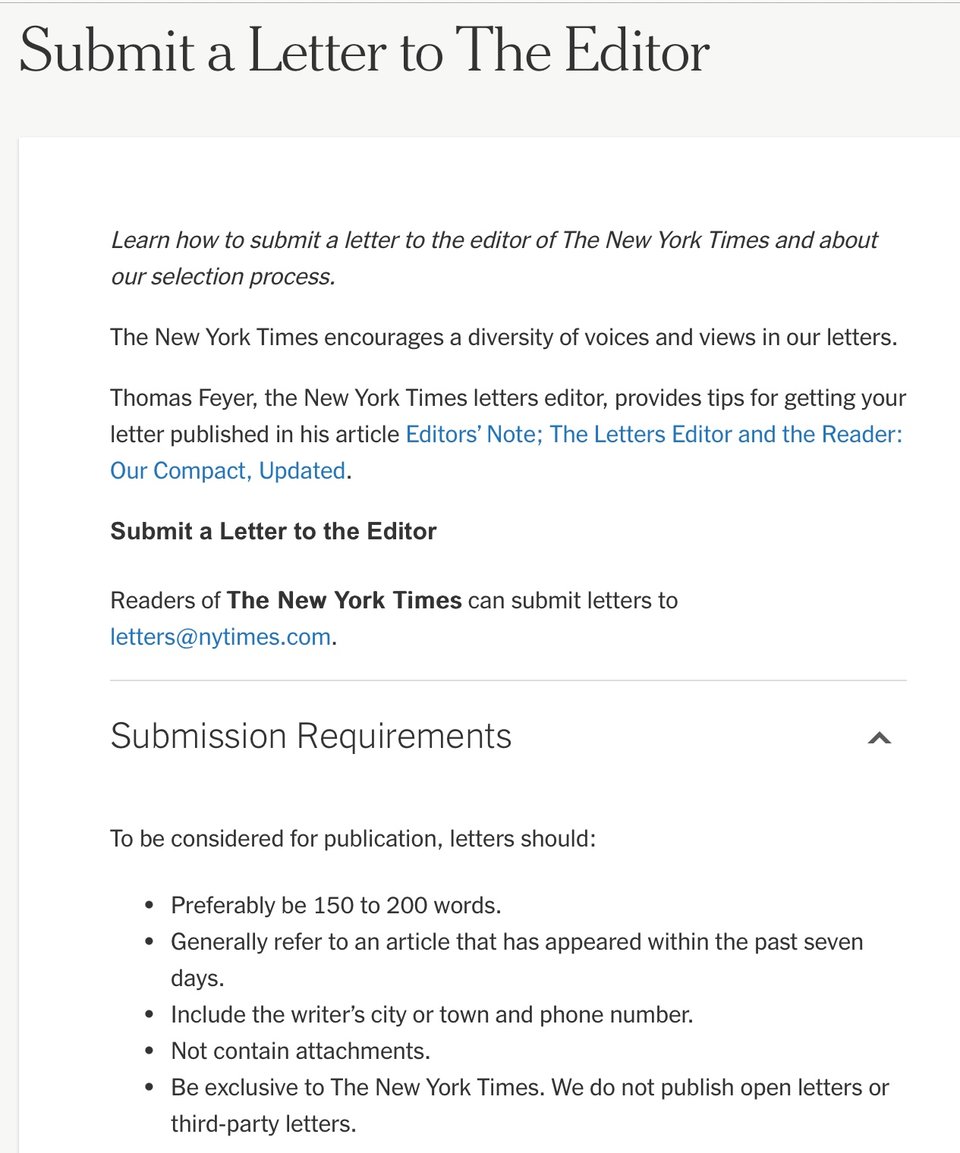Click the 'Include the writer's city or town' bullet
This screenshot has height=1153, width=960.
pos(431,1015)
